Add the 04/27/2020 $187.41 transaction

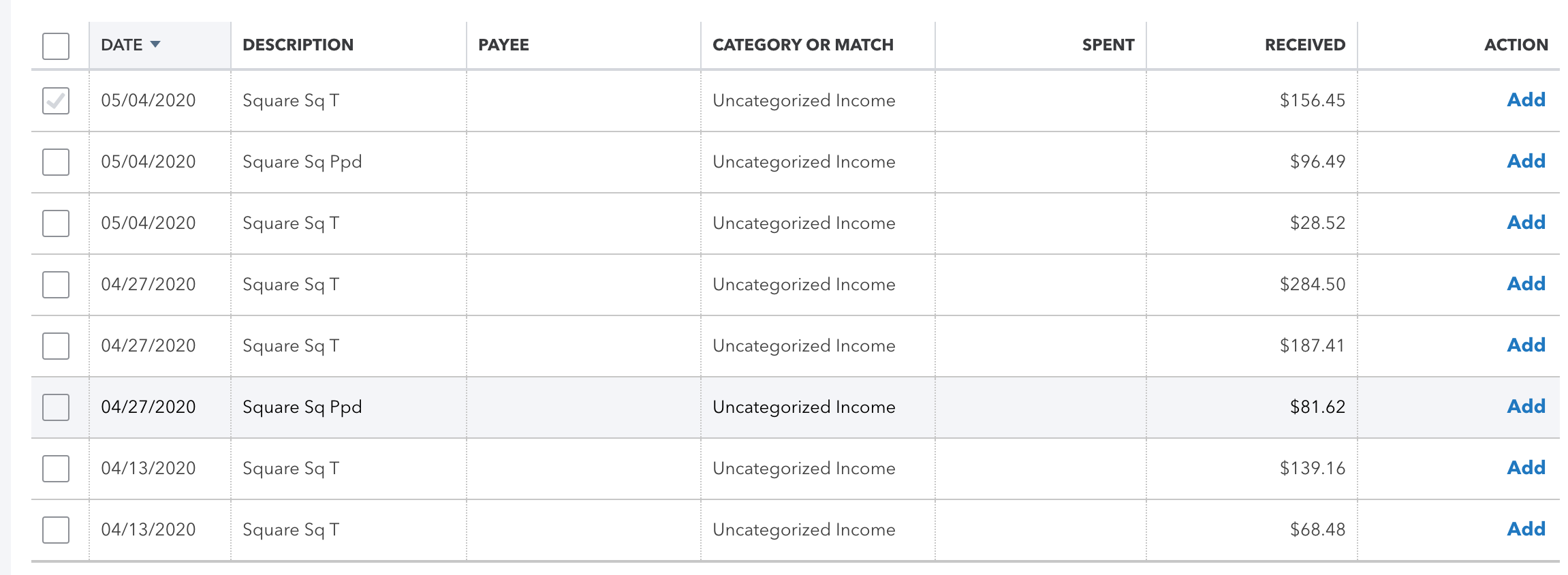1526,345
